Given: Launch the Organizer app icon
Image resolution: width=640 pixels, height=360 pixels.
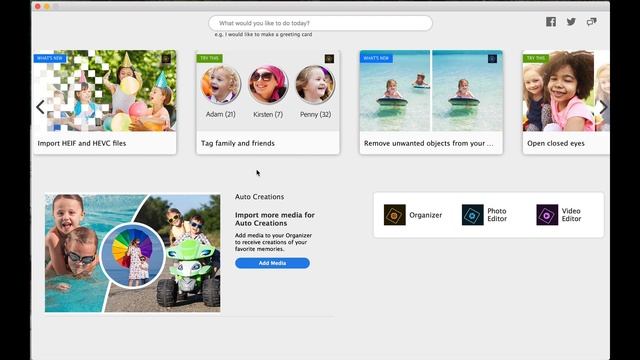Looking at the screenshot, I should tap(395, 215).
